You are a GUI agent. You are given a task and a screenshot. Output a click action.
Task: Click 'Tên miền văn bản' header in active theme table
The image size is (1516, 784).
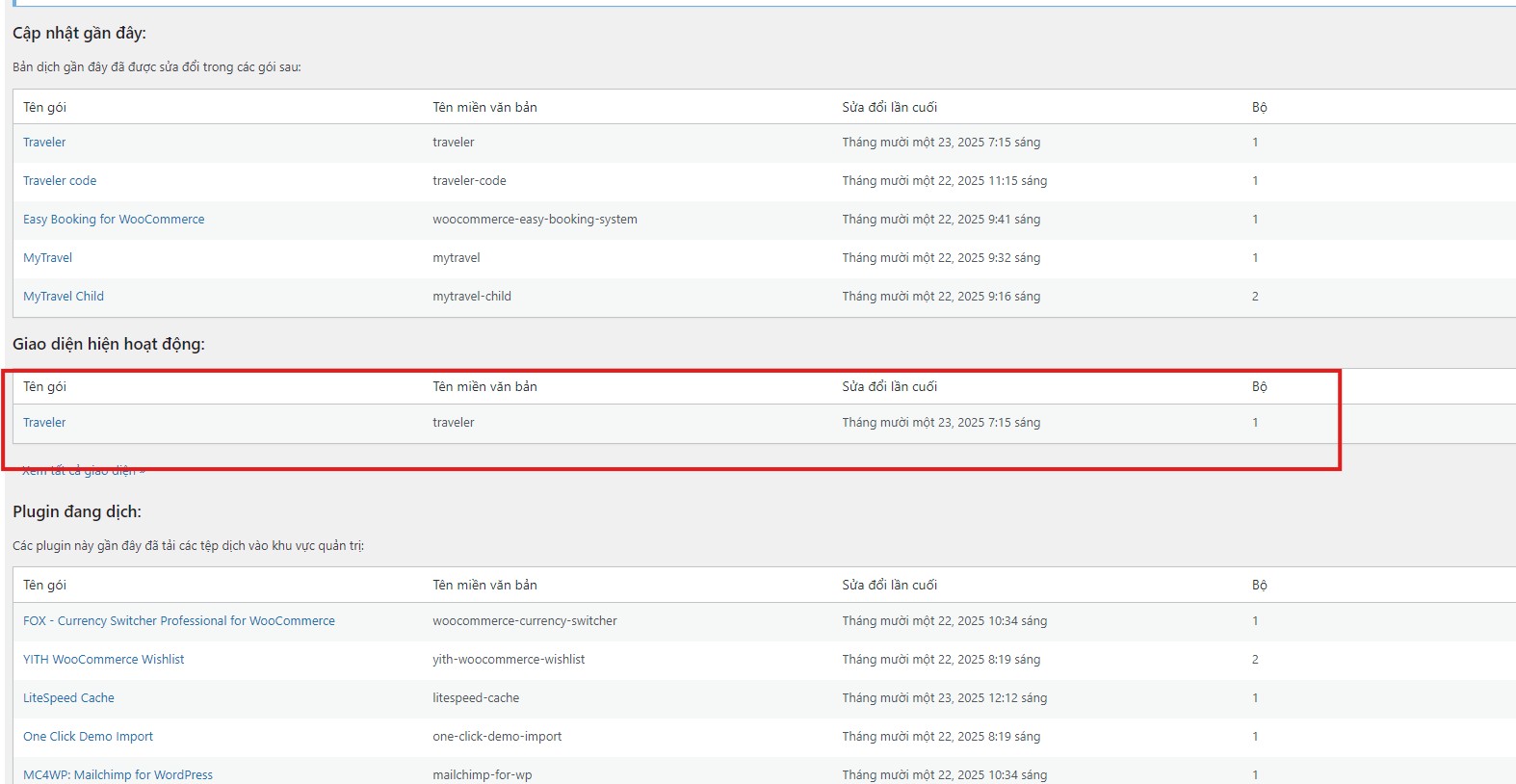pos(484,387)
